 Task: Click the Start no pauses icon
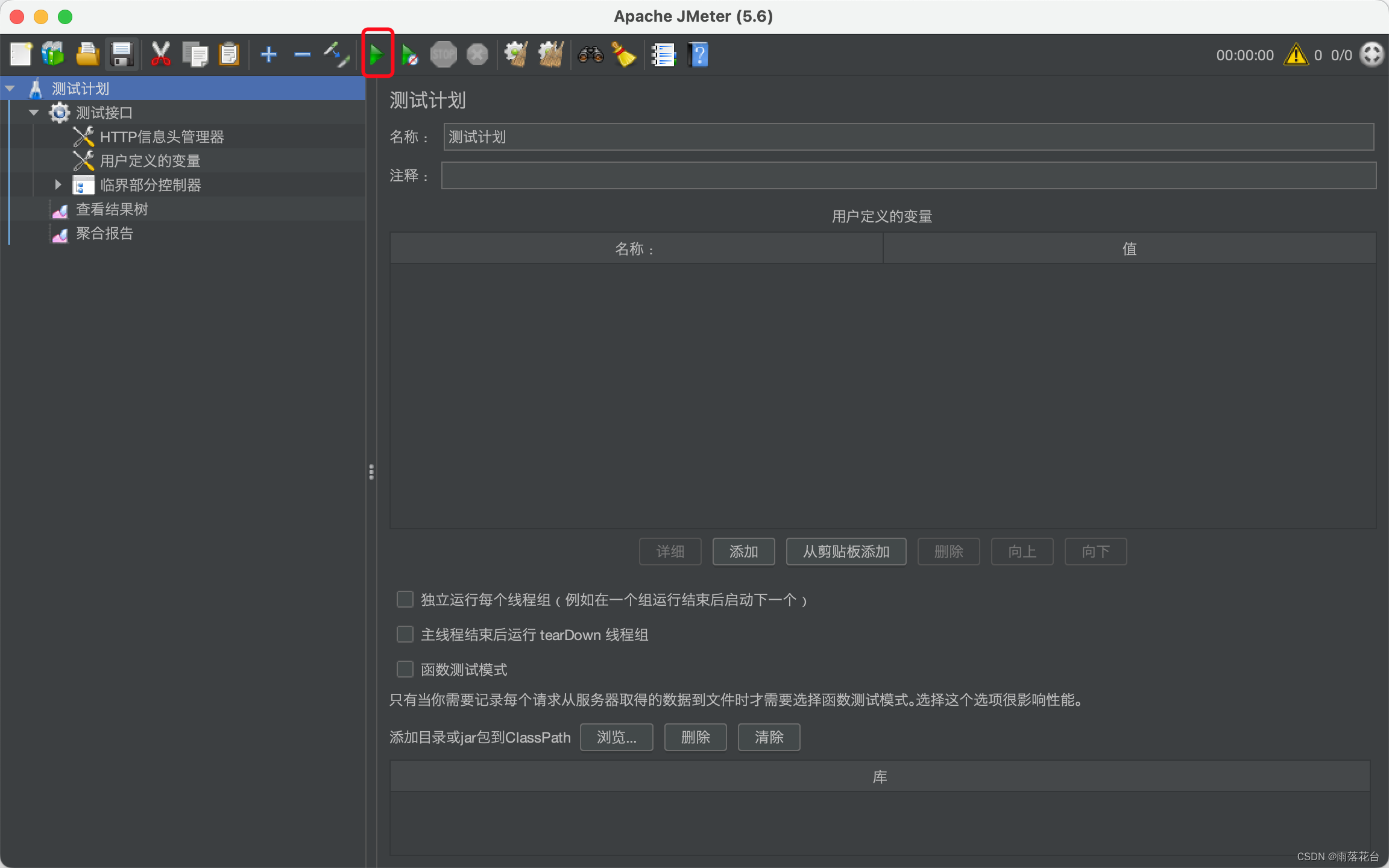tap(410, 55)
